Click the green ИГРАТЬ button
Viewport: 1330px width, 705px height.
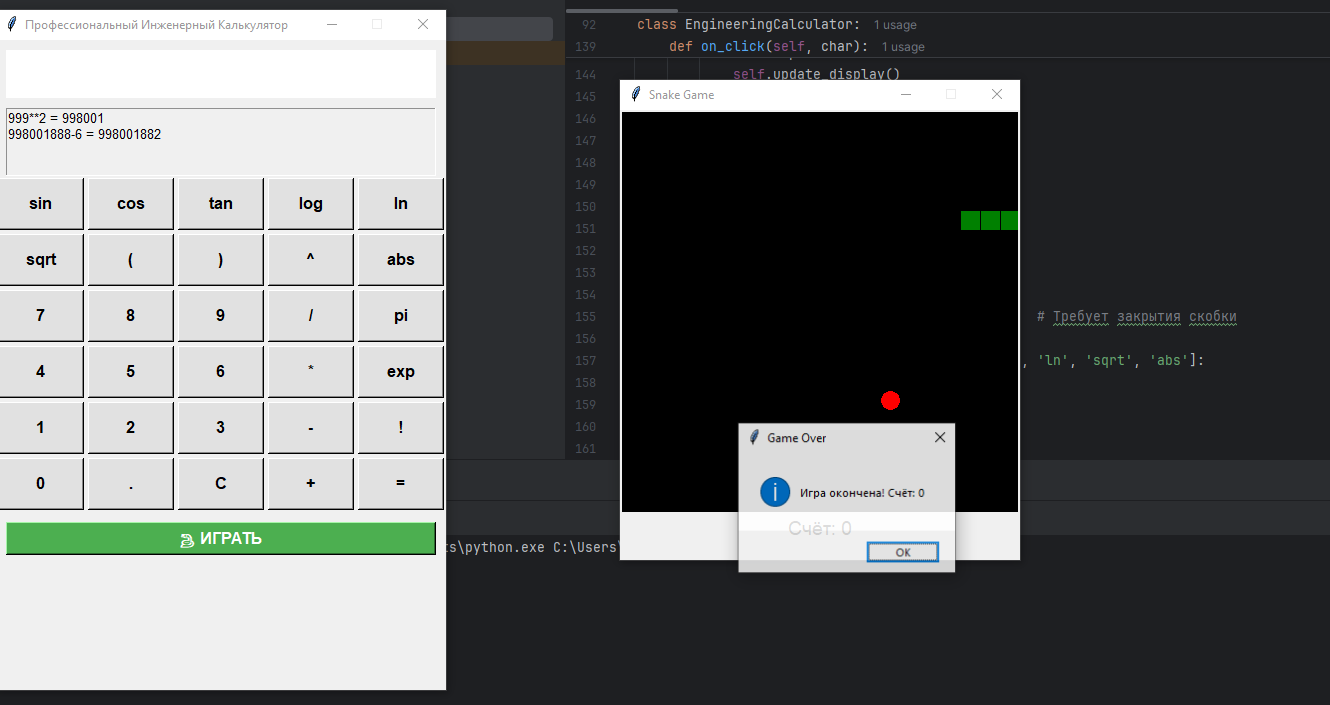click(221, 539)
